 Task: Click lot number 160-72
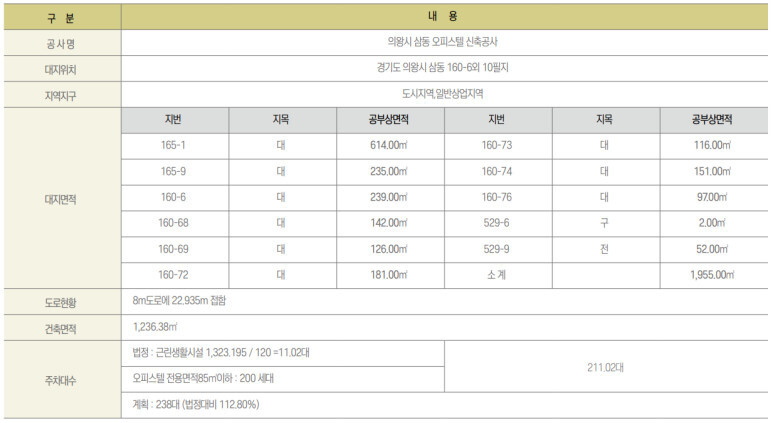click(x=173, y=275)
